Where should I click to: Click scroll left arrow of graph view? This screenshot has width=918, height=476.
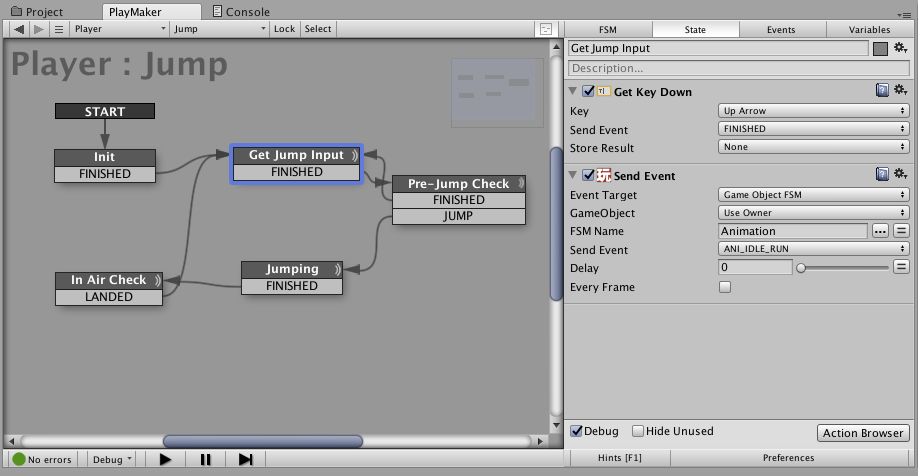tap(11, 441)
